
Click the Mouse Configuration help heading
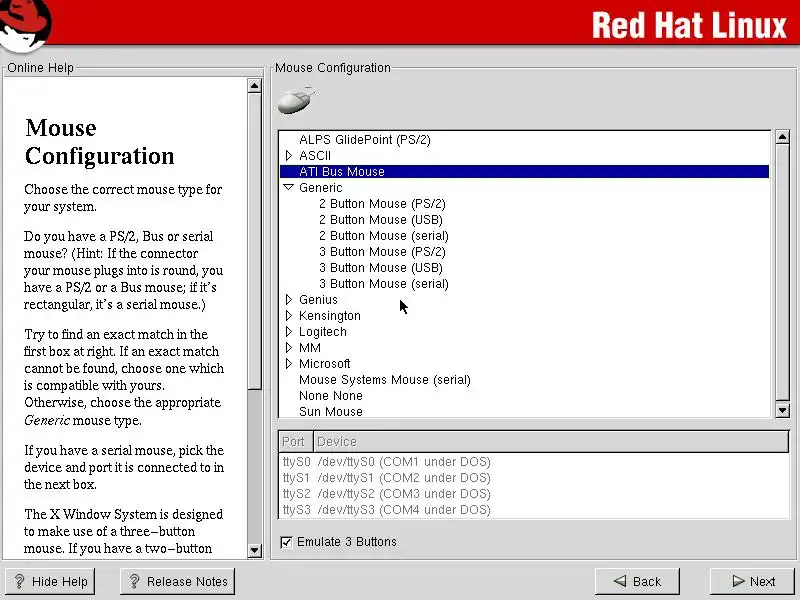[99, 141]
